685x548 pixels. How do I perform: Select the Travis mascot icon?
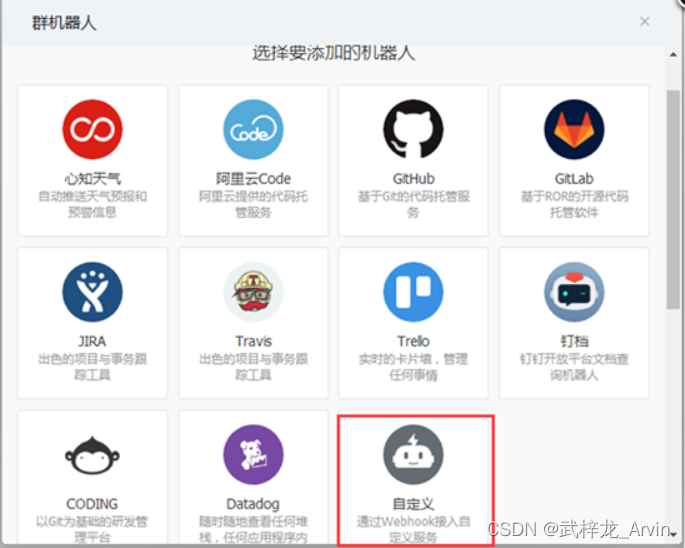coord(253,292)
